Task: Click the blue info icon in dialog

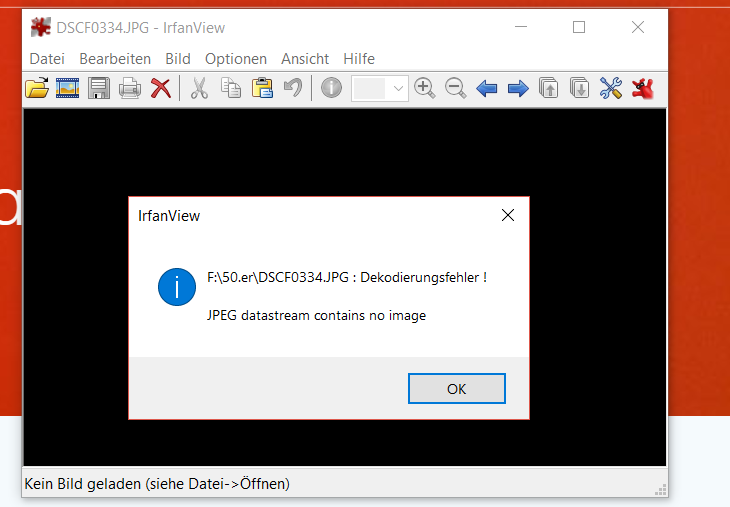Action: (177, 287)
